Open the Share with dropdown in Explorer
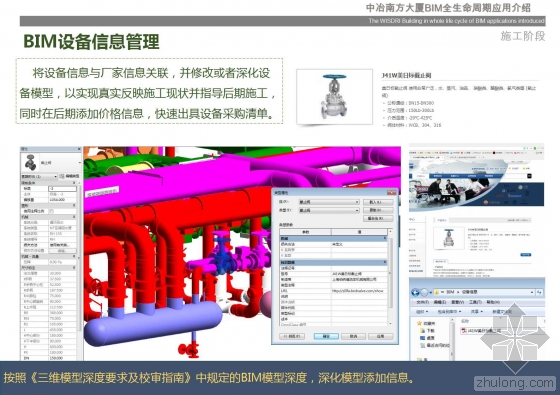The image size is (560, 395). tap(477, 312)
